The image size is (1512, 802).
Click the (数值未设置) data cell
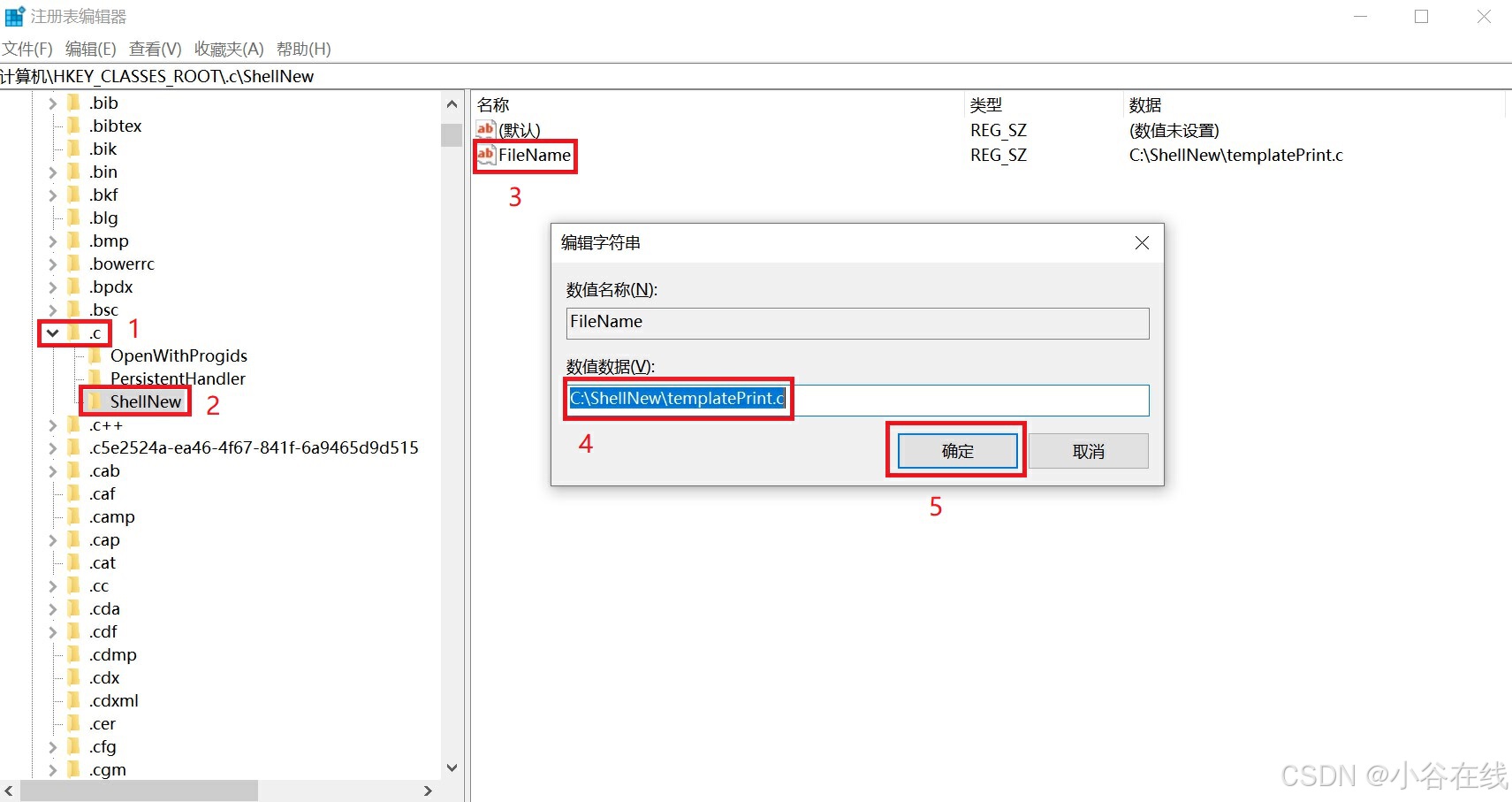[x=1174, y=130]
